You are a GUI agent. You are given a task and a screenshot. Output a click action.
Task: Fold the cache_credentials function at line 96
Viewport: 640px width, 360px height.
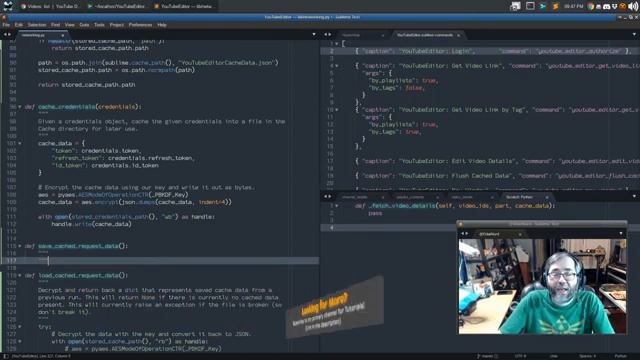click(x=20, y=107)
